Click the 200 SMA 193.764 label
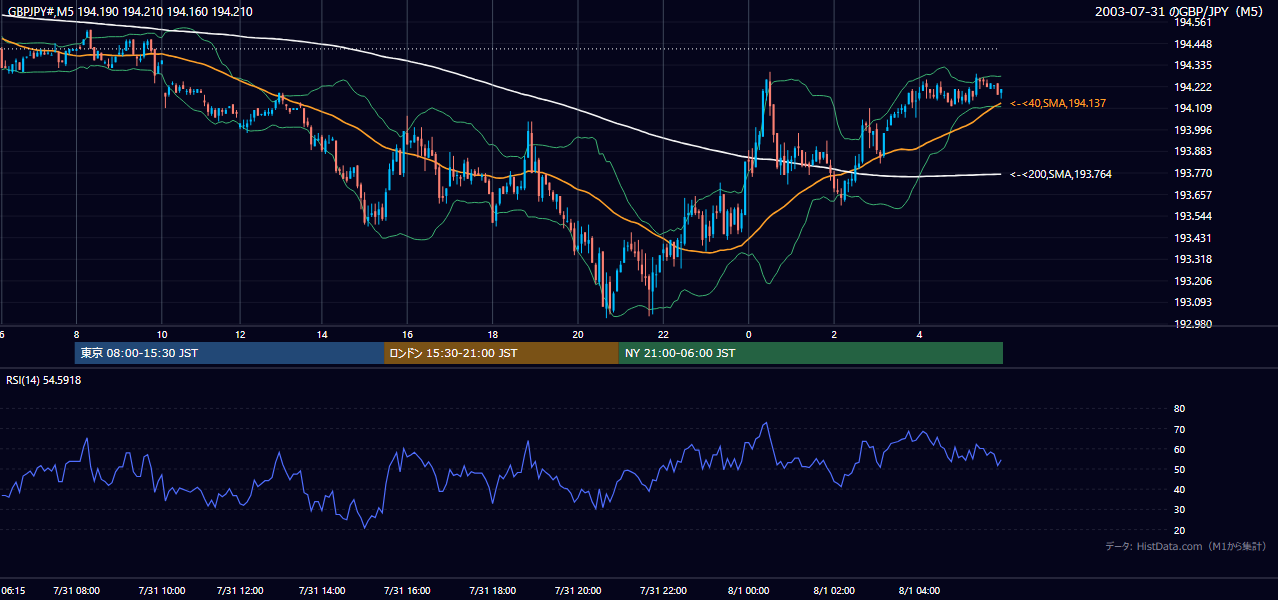The image size is (1278, 600). (x=1061, y=174)
